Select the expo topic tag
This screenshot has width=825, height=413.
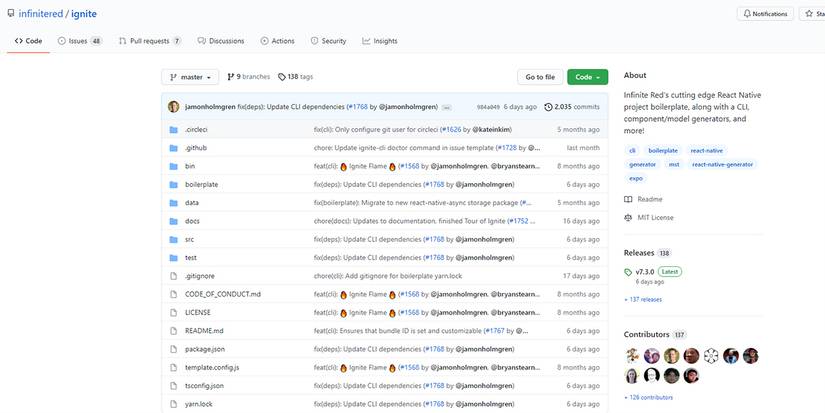coord(636,178)
